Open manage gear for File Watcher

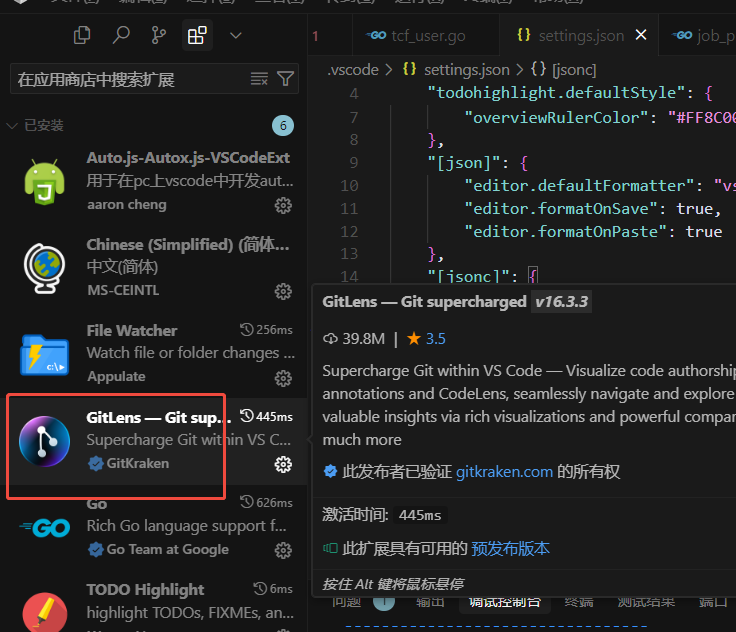283,378
